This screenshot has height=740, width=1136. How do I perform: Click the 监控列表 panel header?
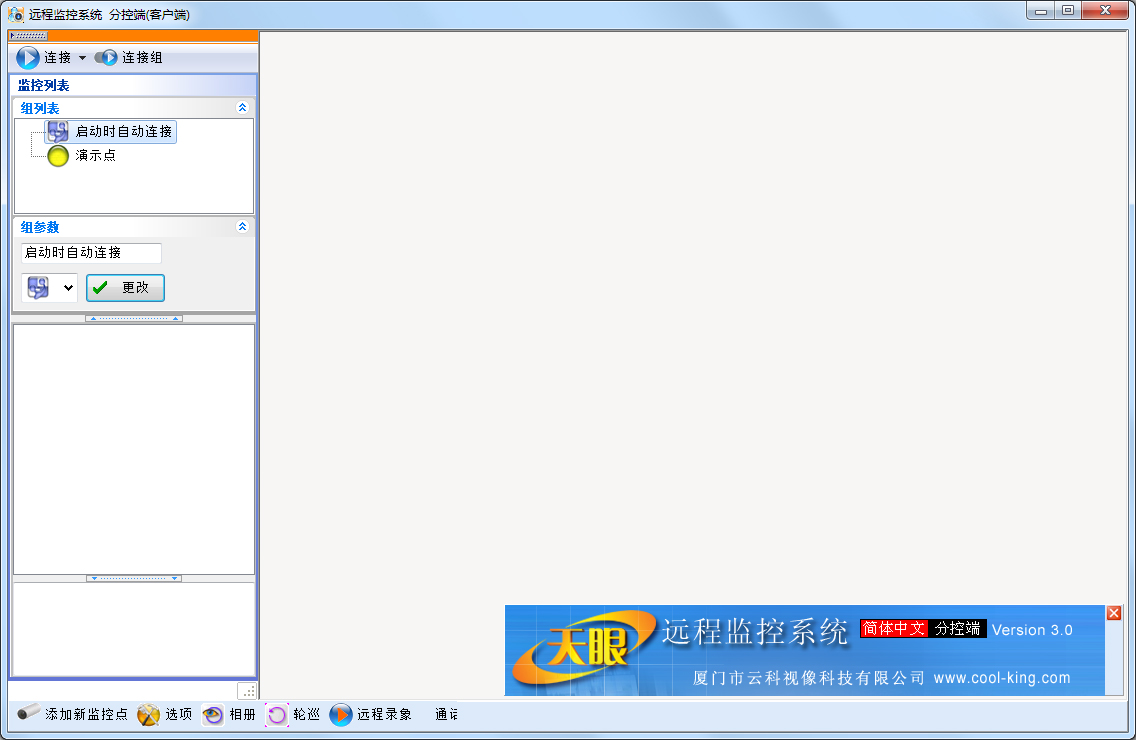(44, 85)
